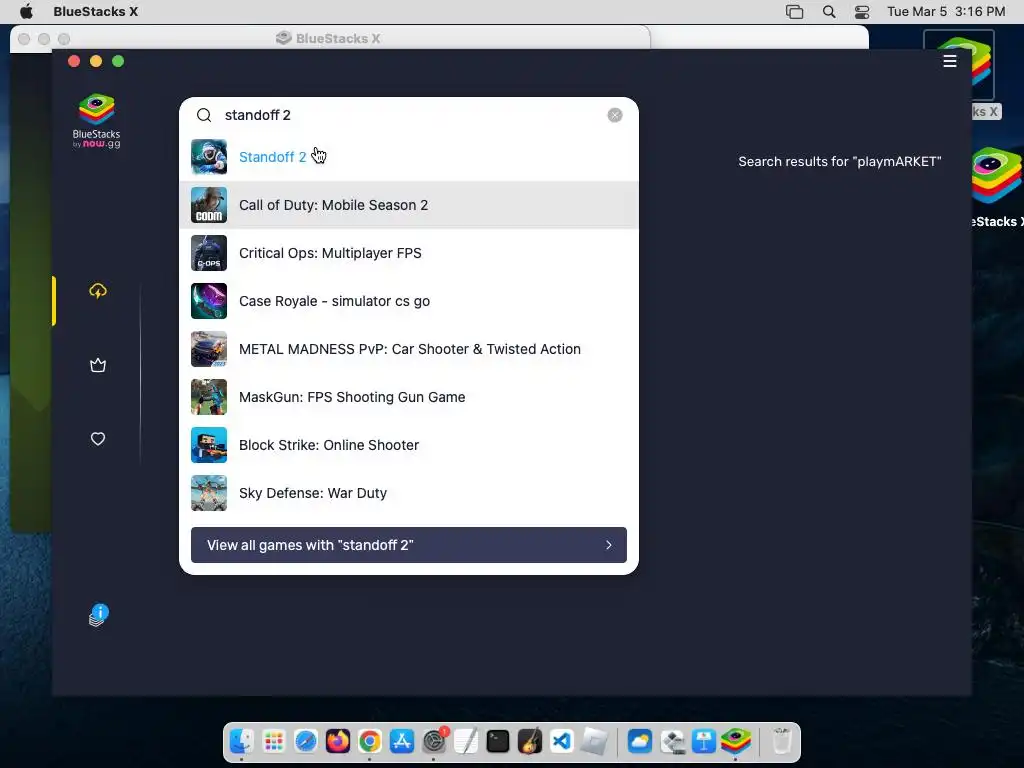View all games with "standoff 2"

pos(409,545)
